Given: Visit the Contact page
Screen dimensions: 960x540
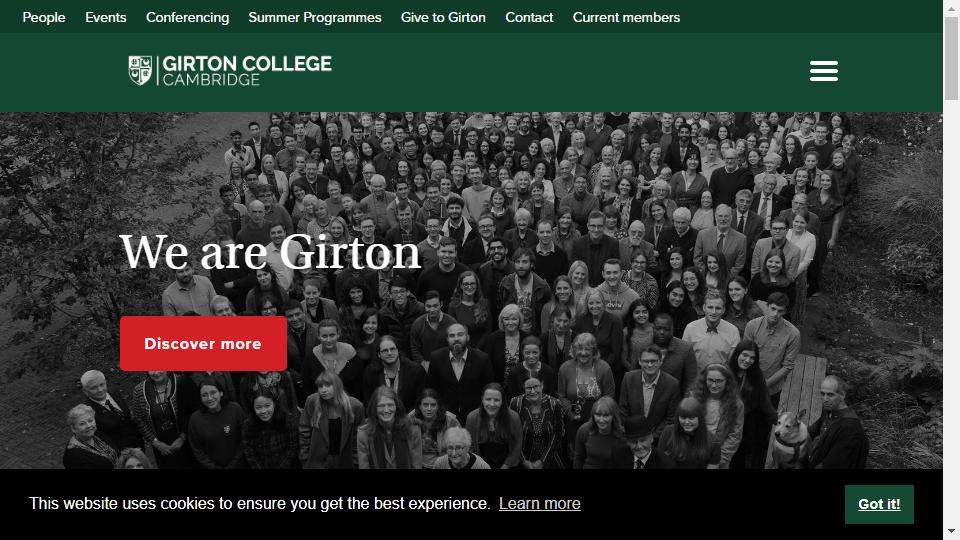Looking at the screenshot, I should [529, 17].
